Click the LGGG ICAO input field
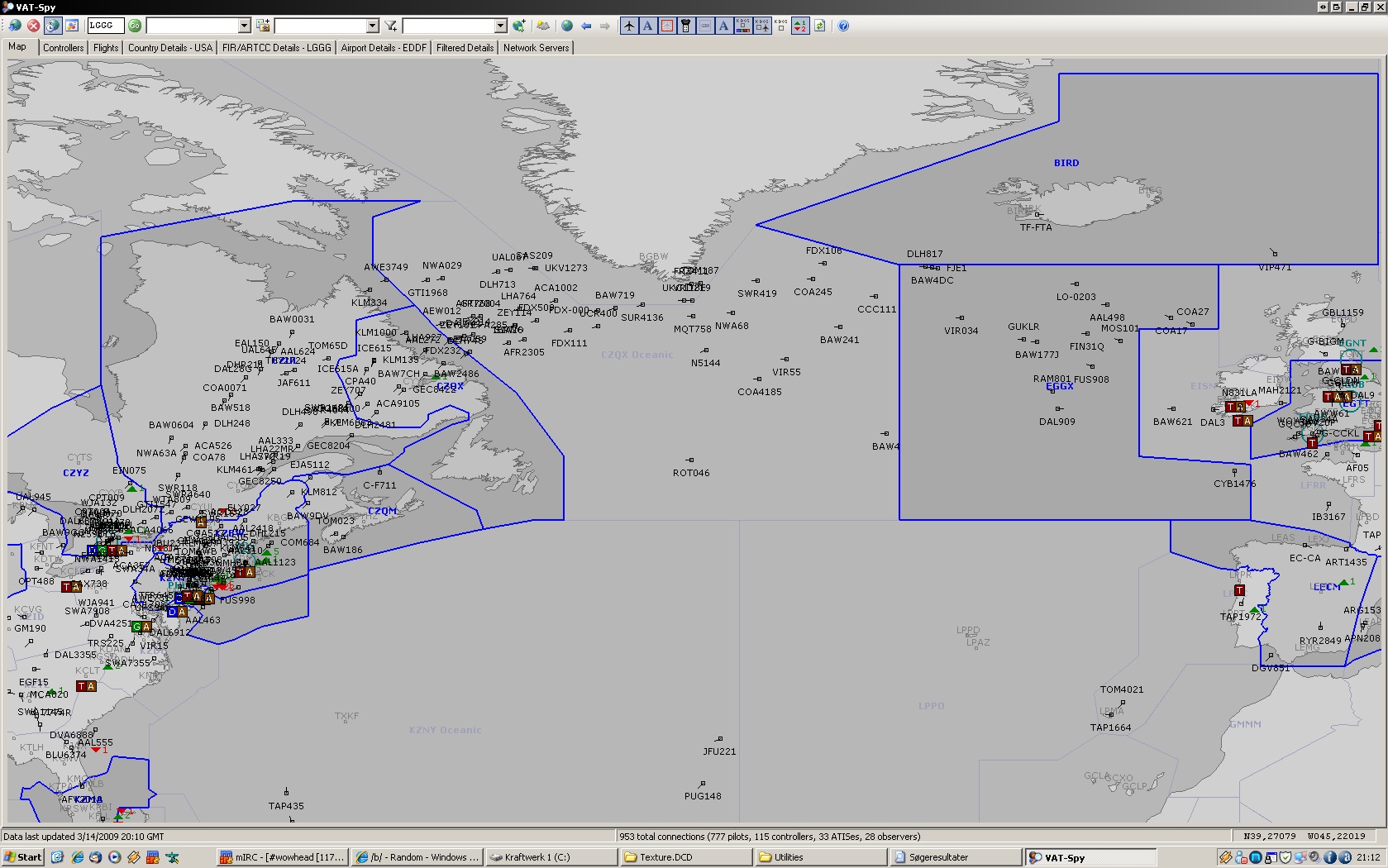The image size is (1388, 868). coord(105,26)
